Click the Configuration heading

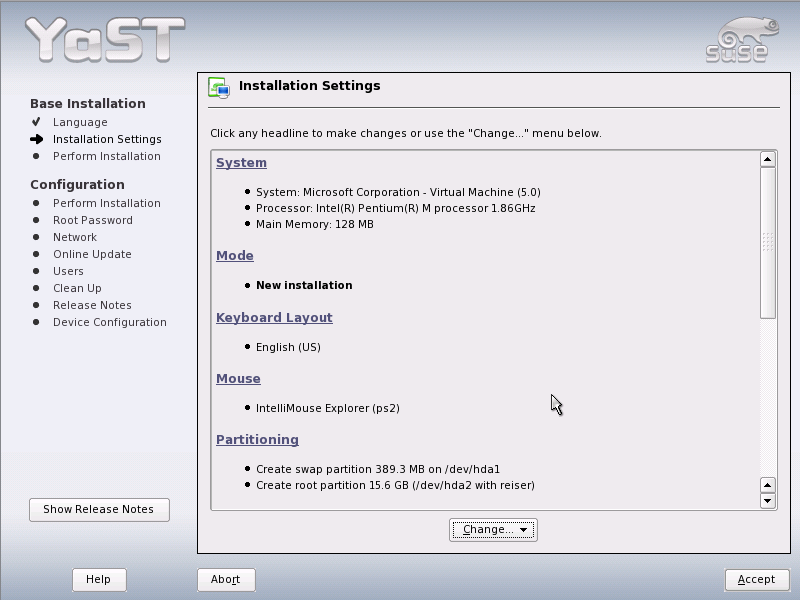pyautogui.click(x=77, y=185)
